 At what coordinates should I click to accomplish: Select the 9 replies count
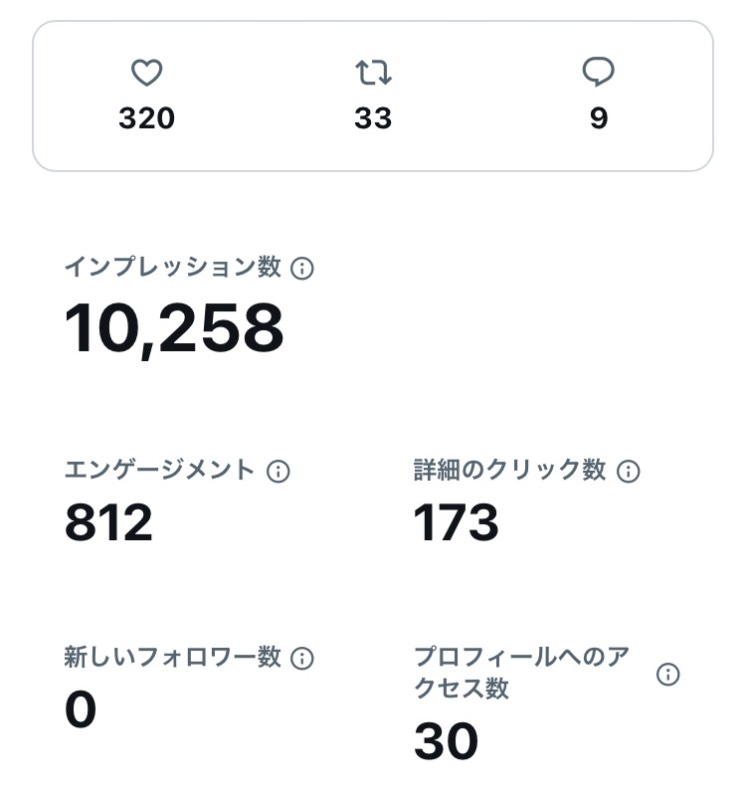(599, 118)
